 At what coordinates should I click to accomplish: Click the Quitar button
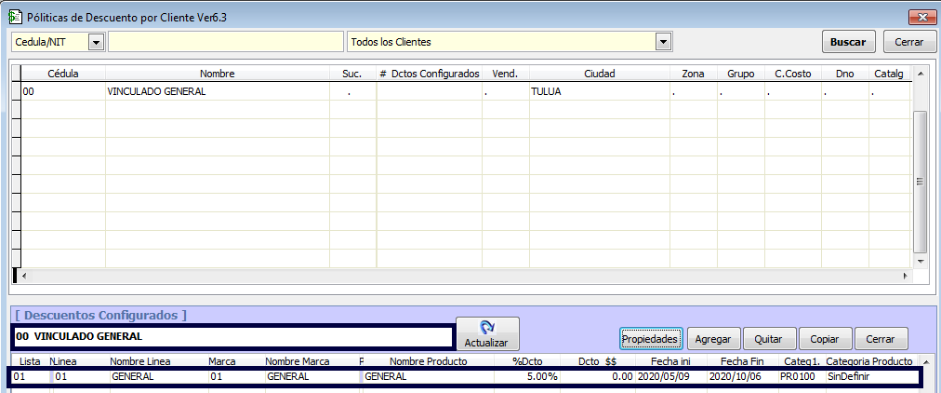769,339
